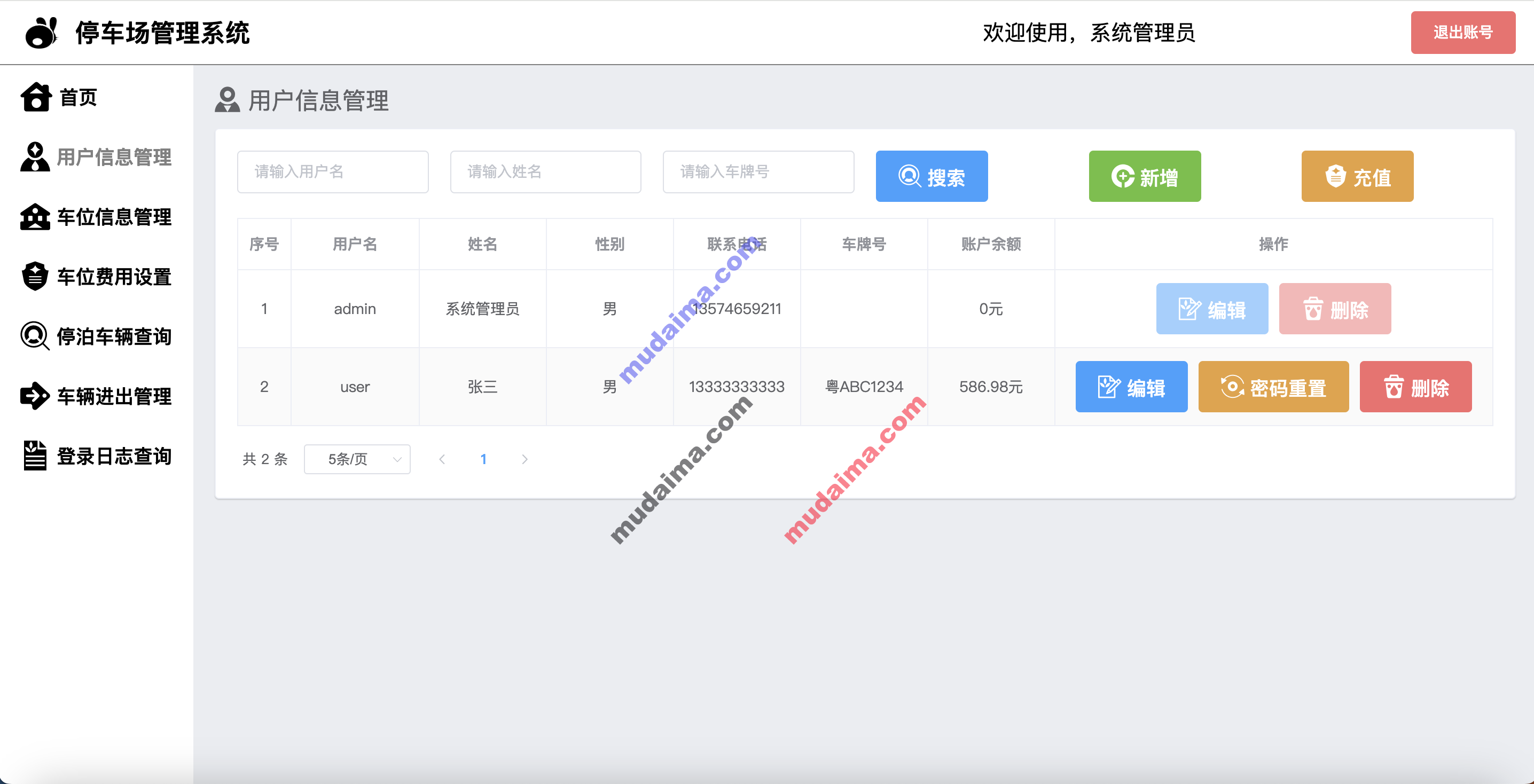Screen dimensions: 1534x784
Task: Click the previous page arrow
Action: tap(442, 459)
